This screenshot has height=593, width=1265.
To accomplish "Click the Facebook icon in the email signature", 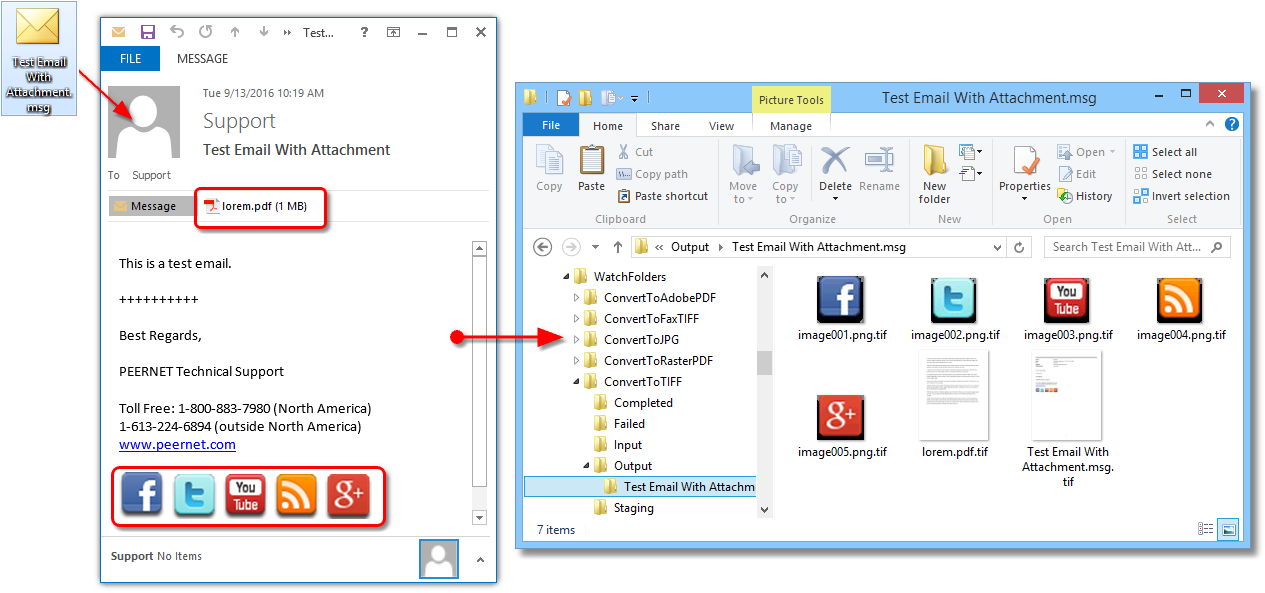I will 142,493.
